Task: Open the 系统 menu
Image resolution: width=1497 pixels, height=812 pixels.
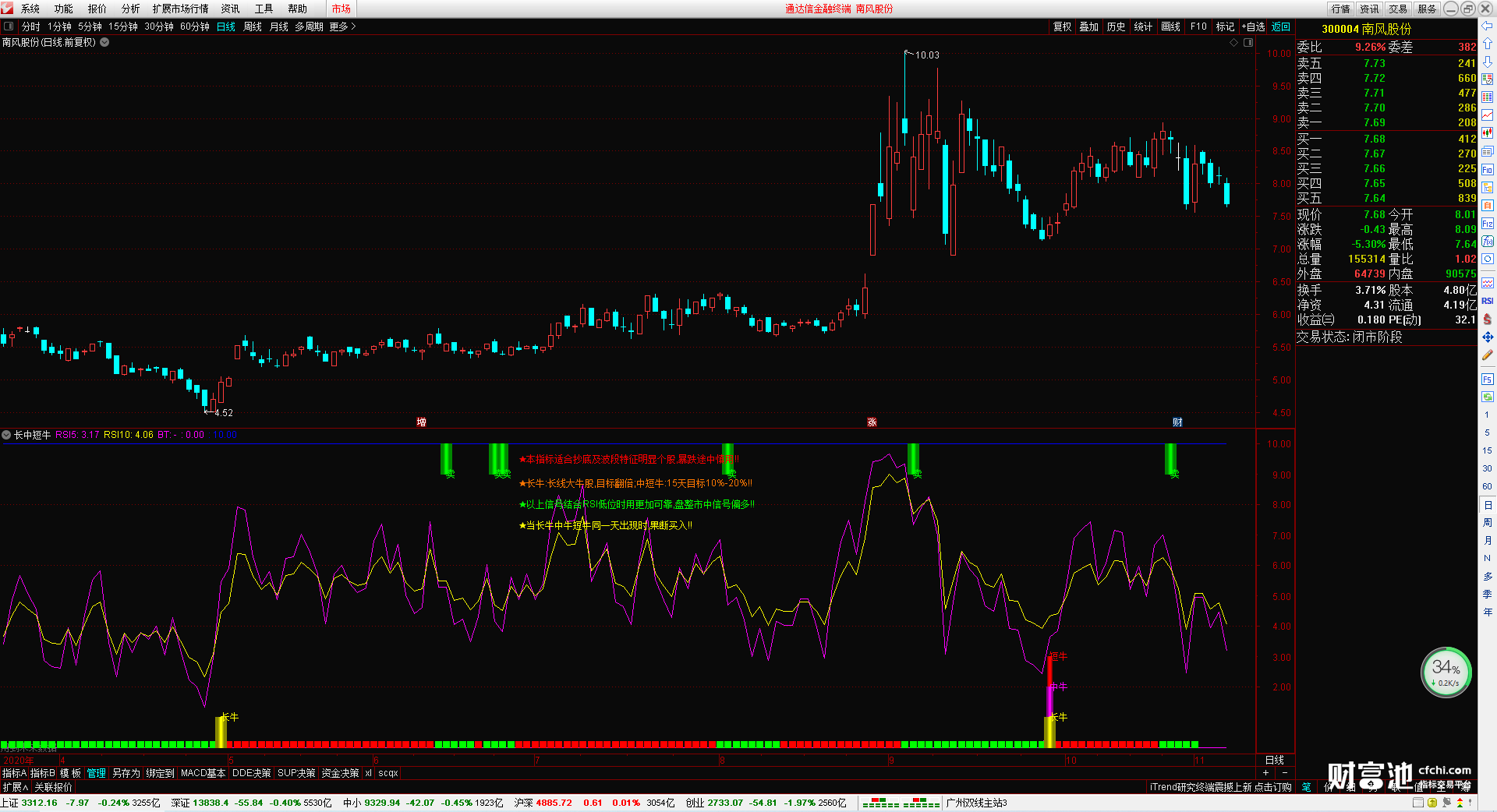Action: tap(30, 9)
